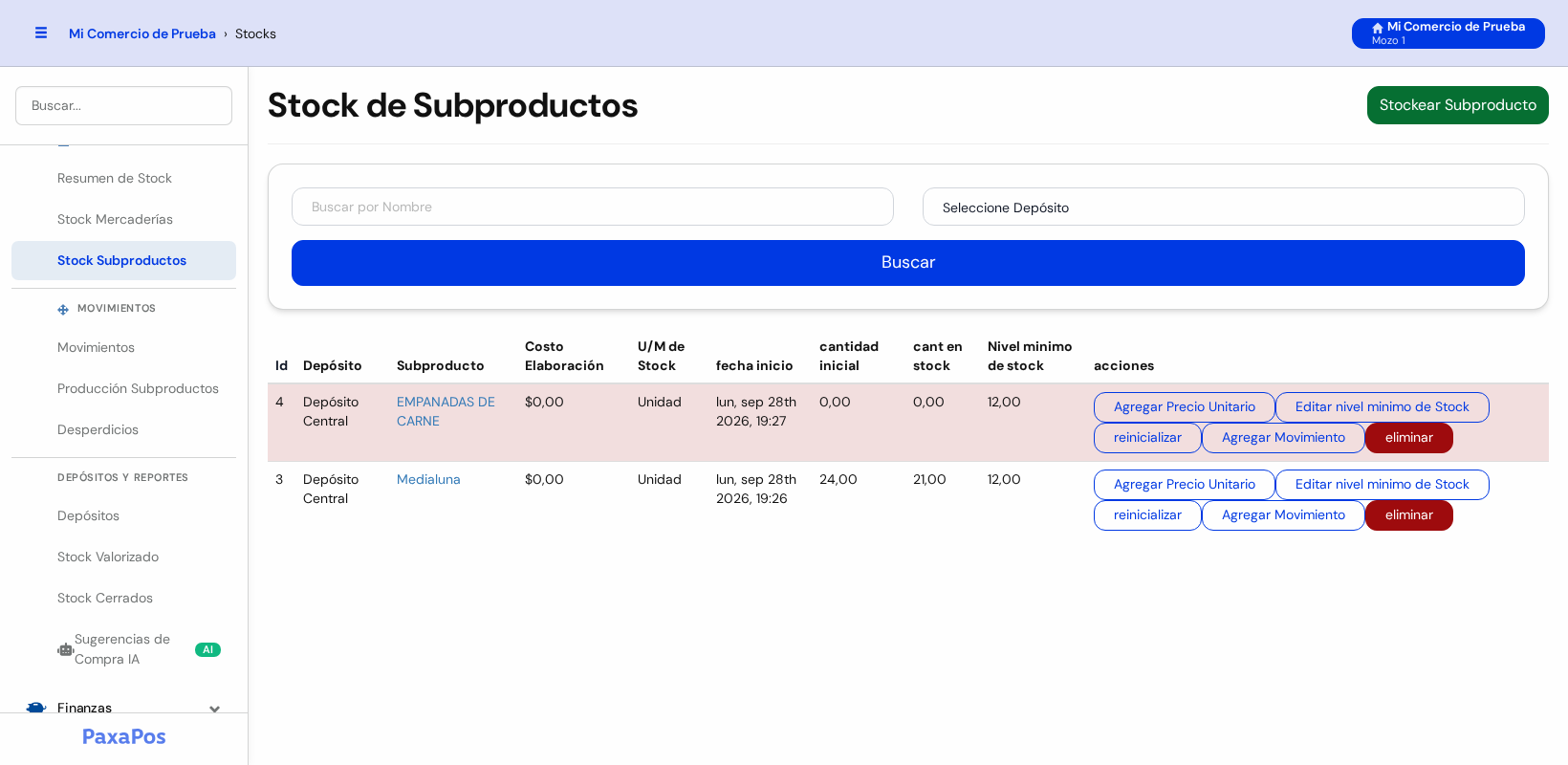
Task: Click the 21,00 cant en stock value
Action: (x=929, y=479)
